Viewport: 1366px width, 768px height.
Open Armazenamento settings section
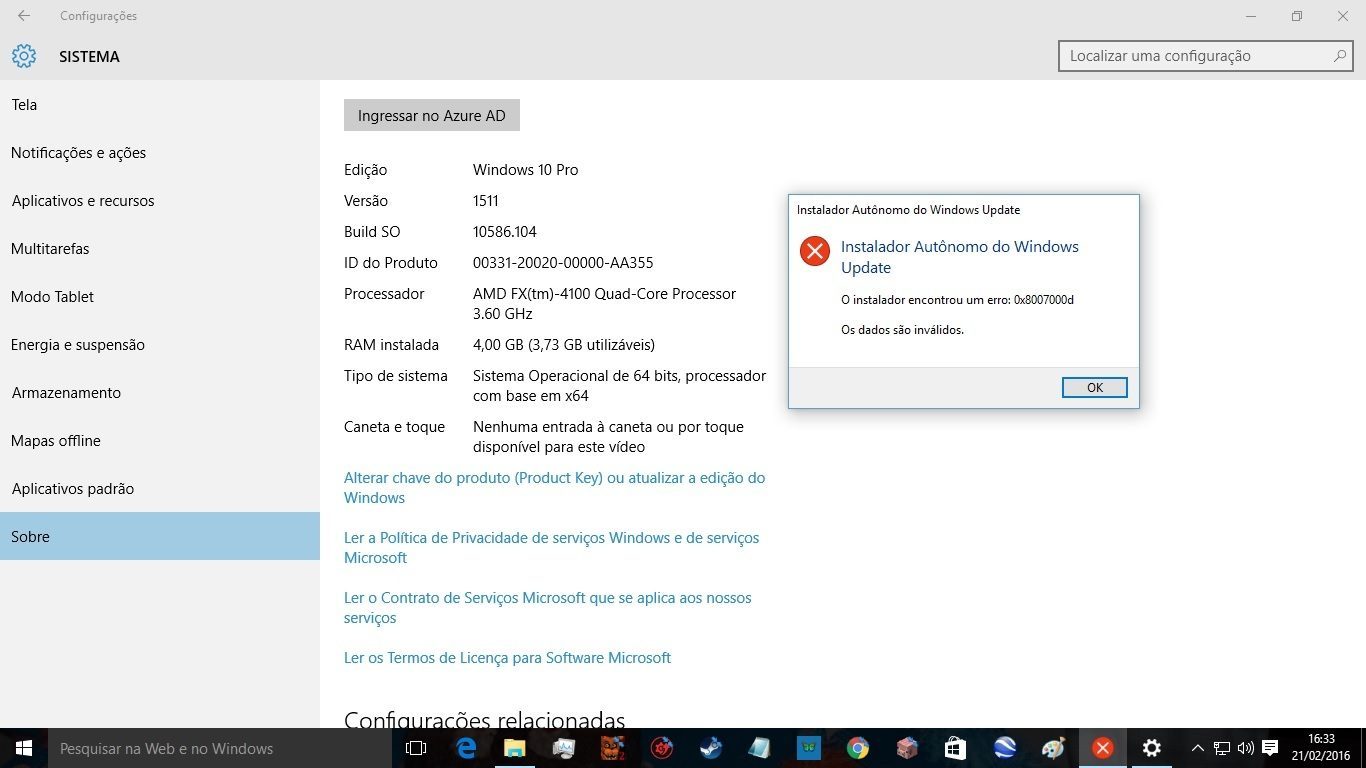[x=160, y=393]
